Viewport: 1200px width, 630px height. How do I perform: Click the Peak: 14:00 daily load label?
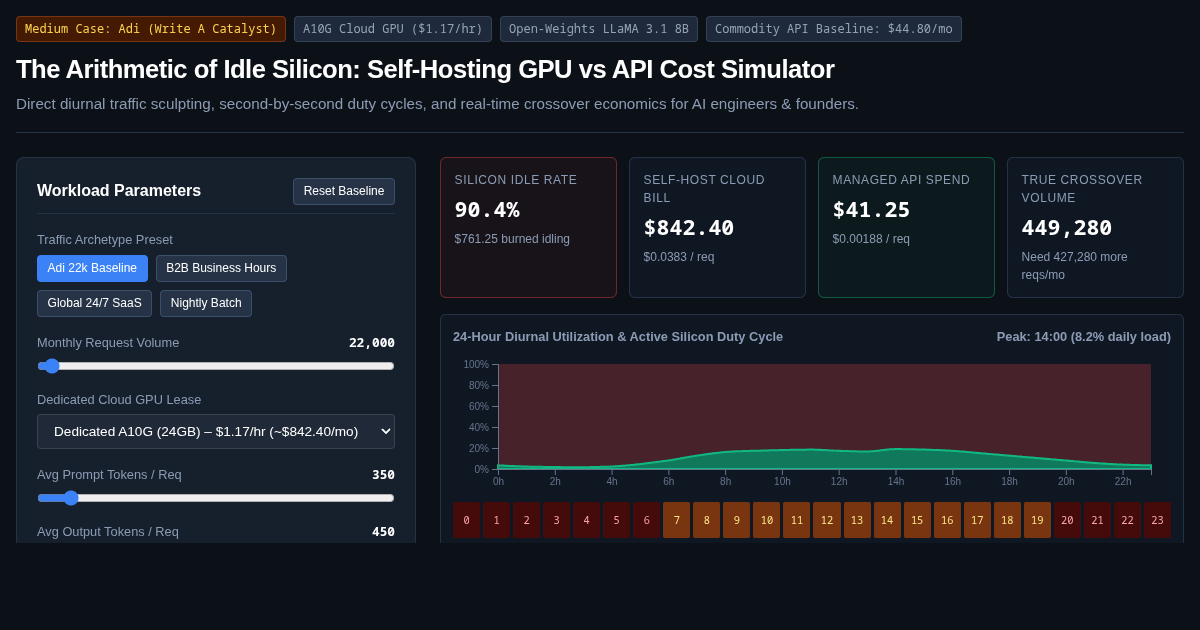coord(1084,337)
